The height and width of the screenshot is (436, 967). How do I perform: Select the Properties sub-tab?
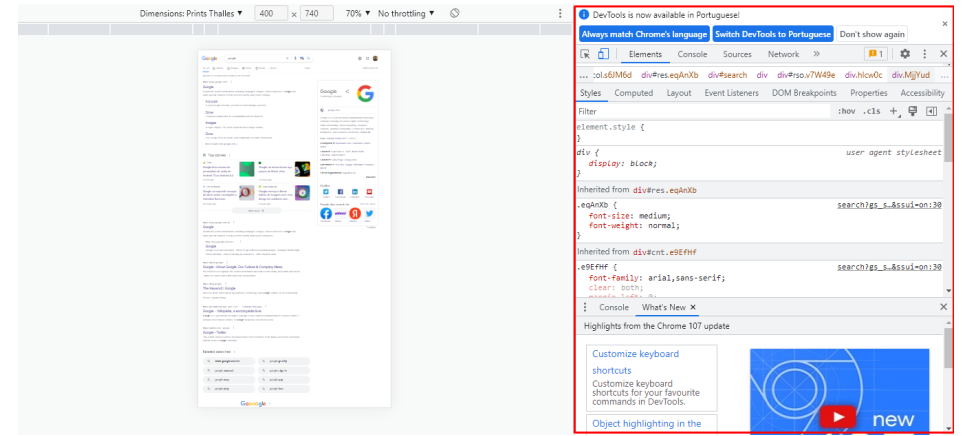[x=868, y=93]
